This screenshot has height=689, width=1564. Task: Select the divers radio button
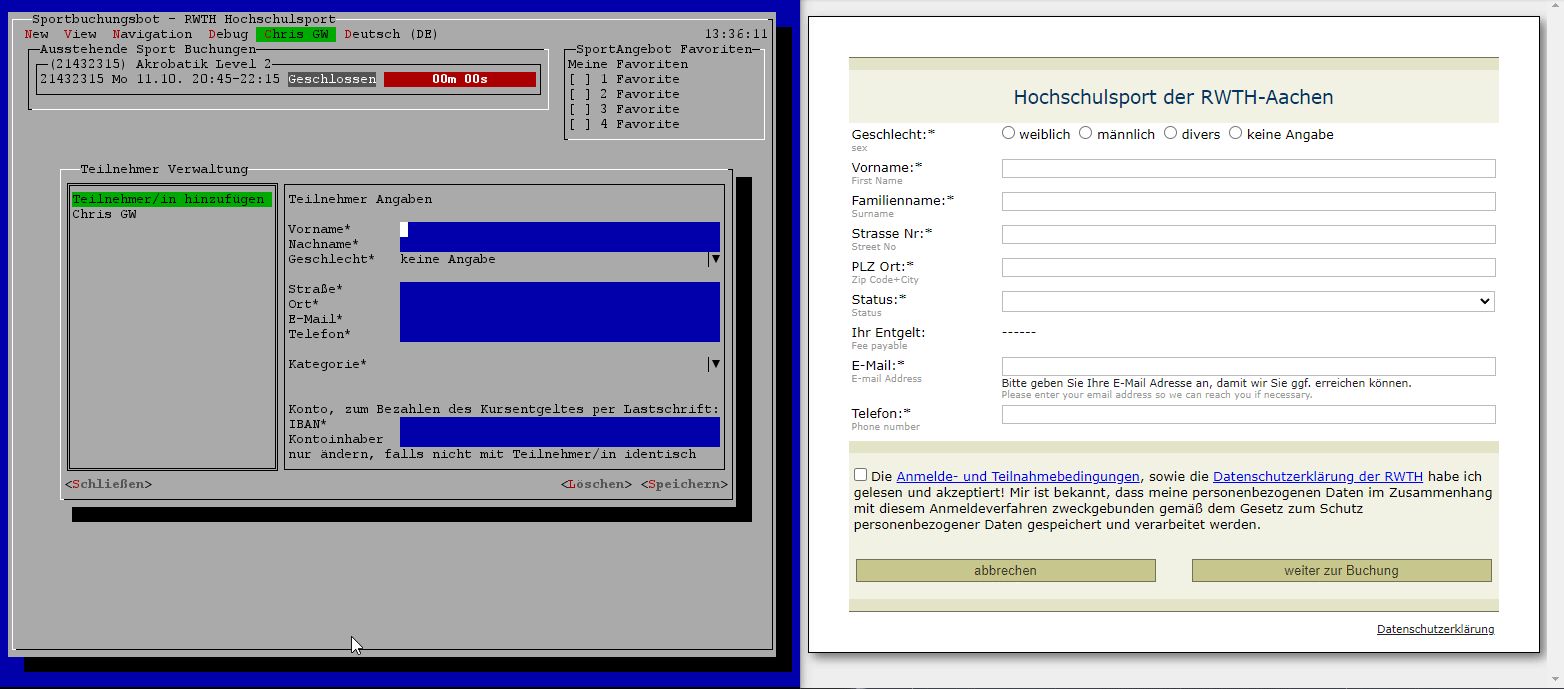pos(1170,133)
